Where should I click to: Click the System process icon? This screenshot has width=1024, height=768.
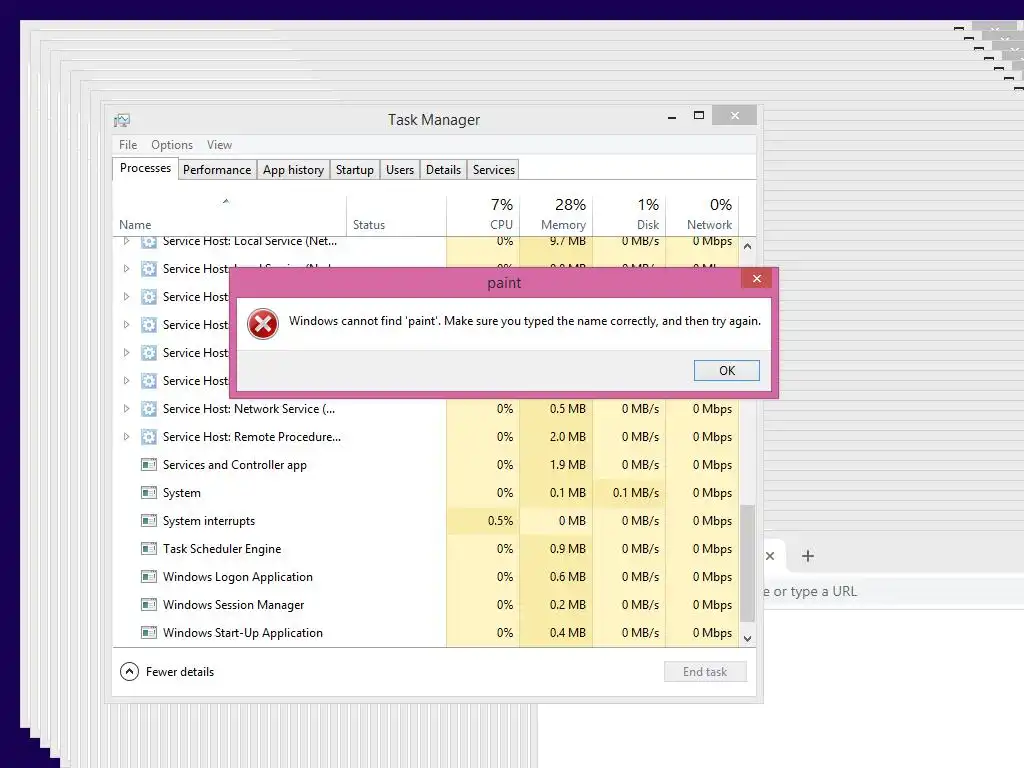[x=149, y=493]
